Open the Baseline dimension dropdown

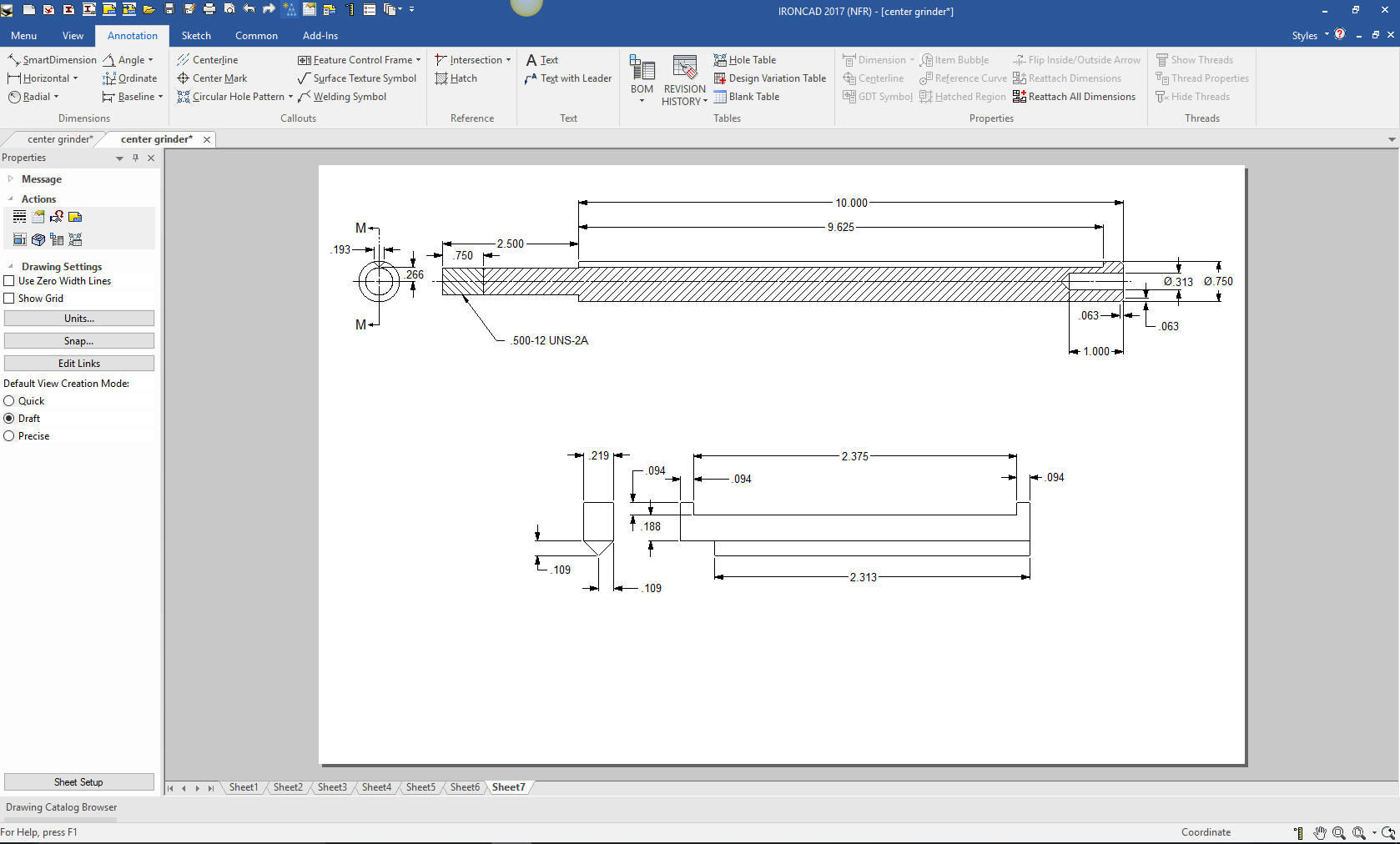[160, 97]
